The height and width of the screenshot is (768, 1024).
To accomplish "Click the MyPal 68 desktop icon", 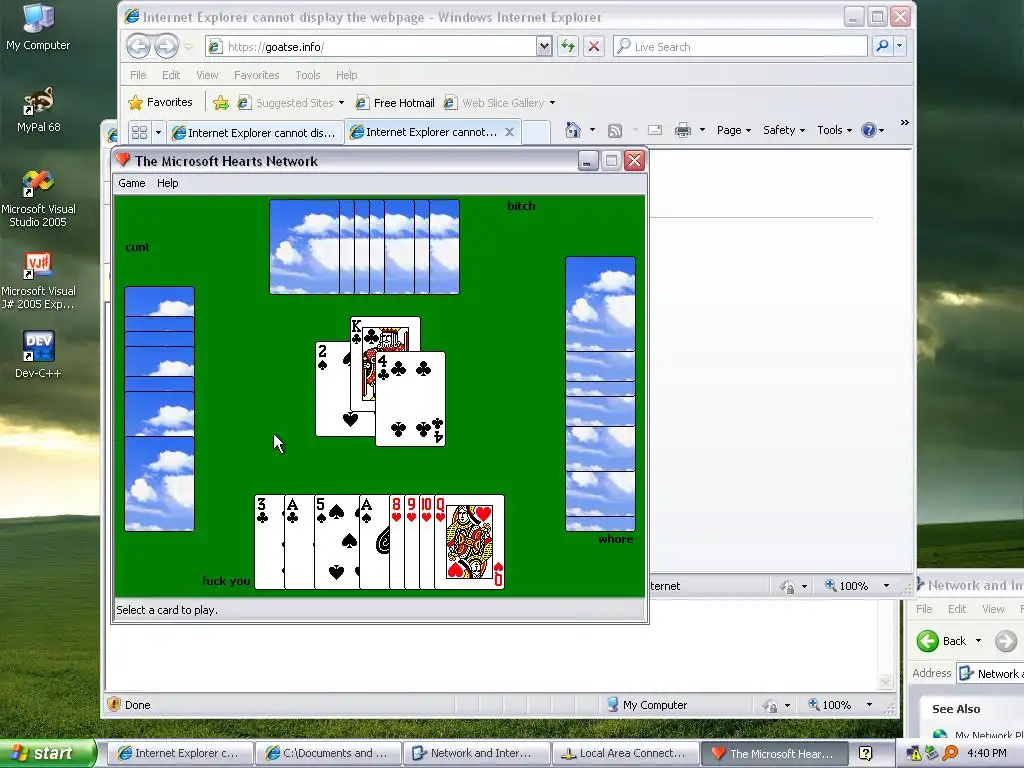I will (38, 110).
